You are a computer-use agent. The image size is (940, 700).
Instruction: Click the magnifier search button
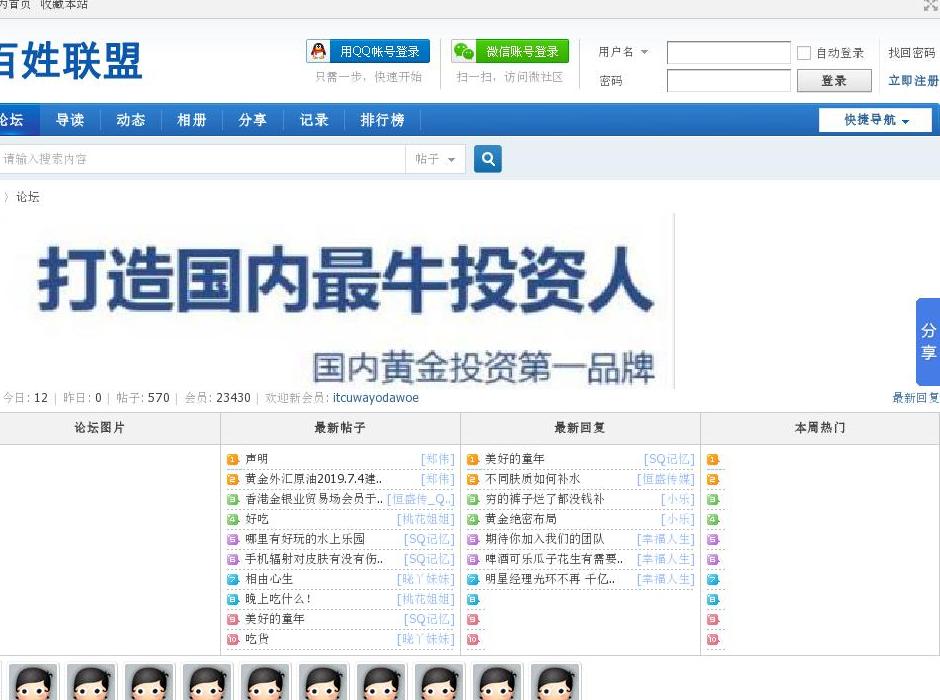pyautogui.click(x=488, y=159)
